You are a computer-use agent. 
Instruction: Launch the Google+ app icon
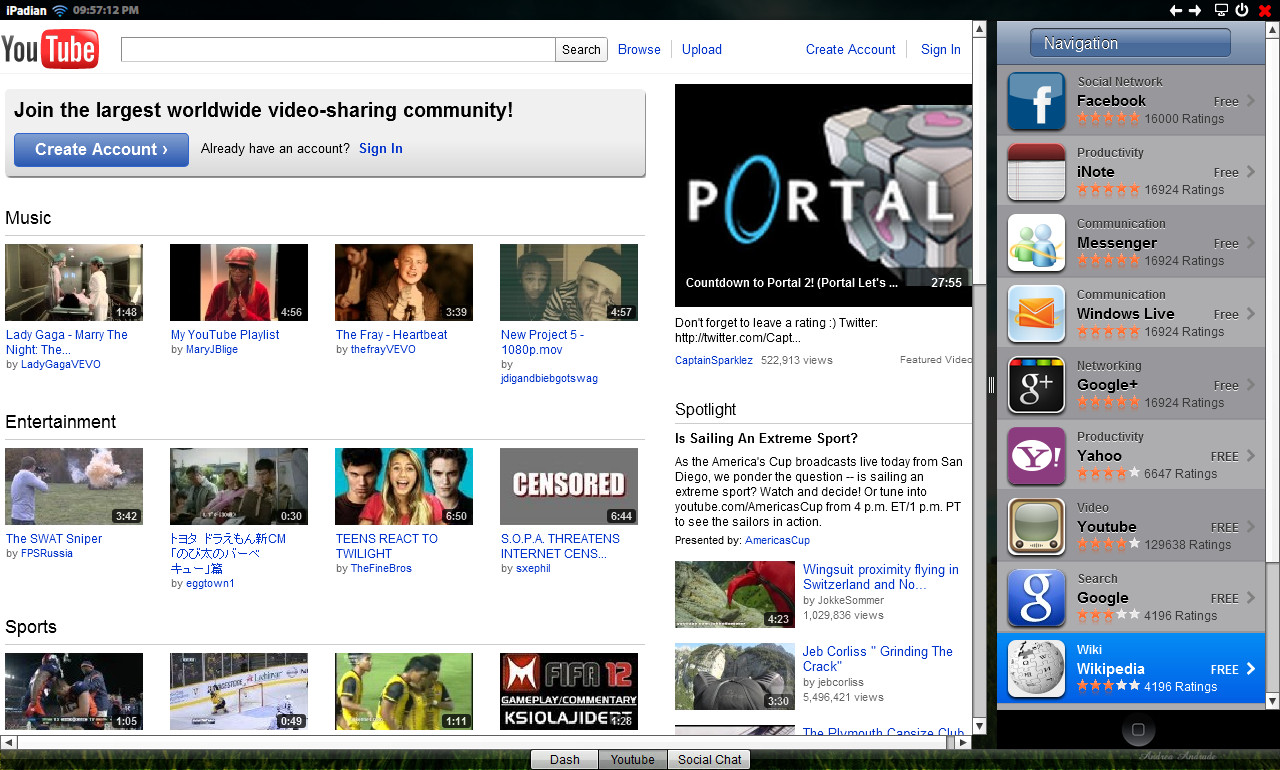(x=1036, y=385)
